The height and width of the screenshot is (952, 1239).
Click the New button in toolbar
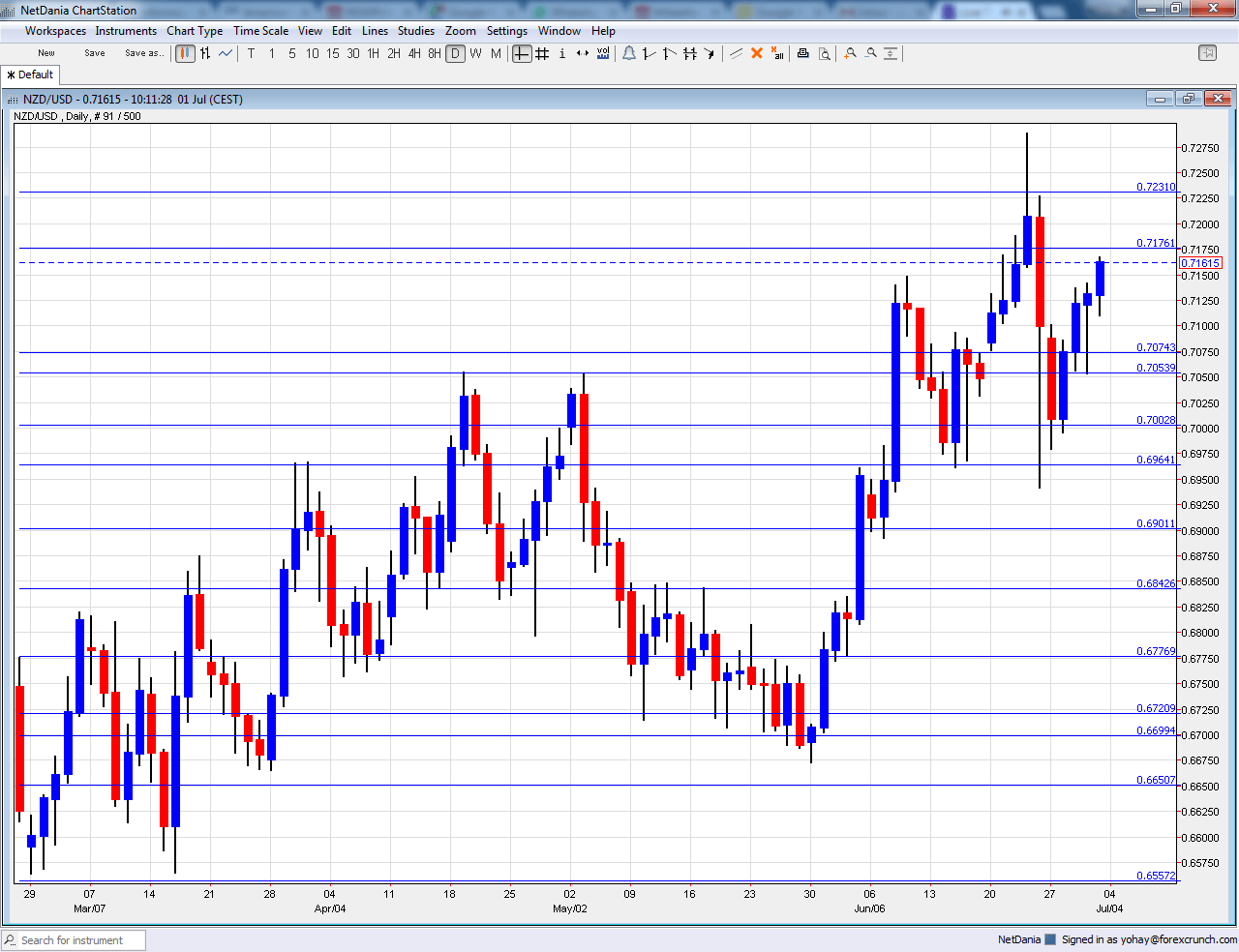coord(46,53)
